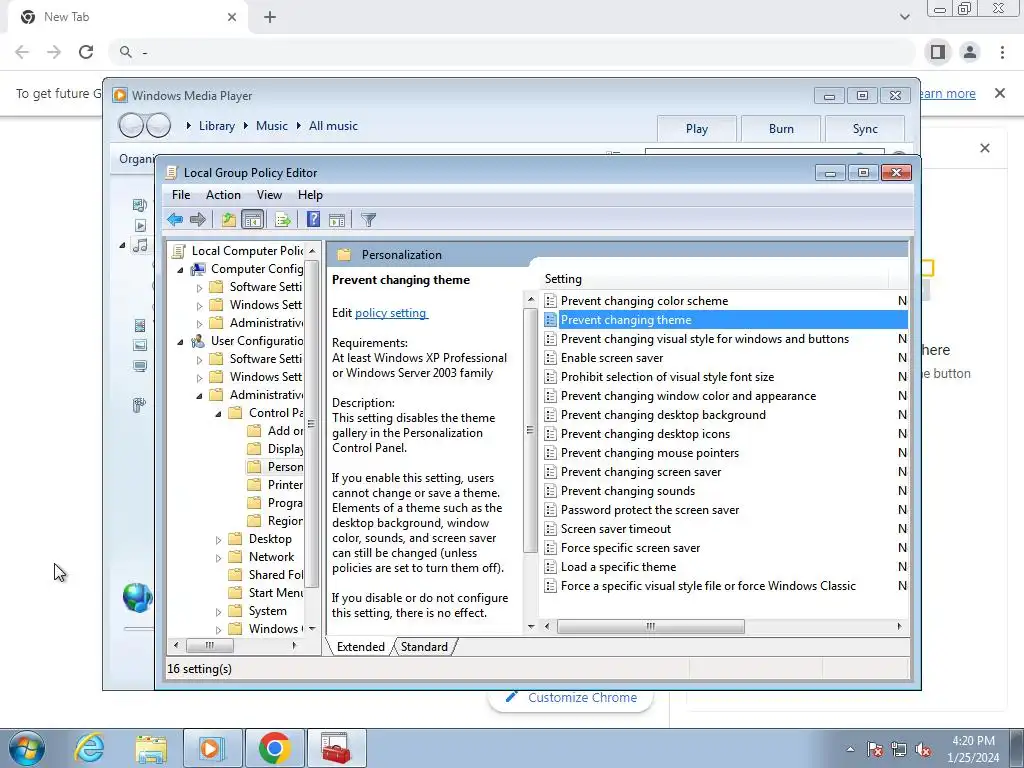The height and width of the screenshot is (768, 1024).
Task: Click the Personalization folder icon in the tree
Action: coord(254,467)
